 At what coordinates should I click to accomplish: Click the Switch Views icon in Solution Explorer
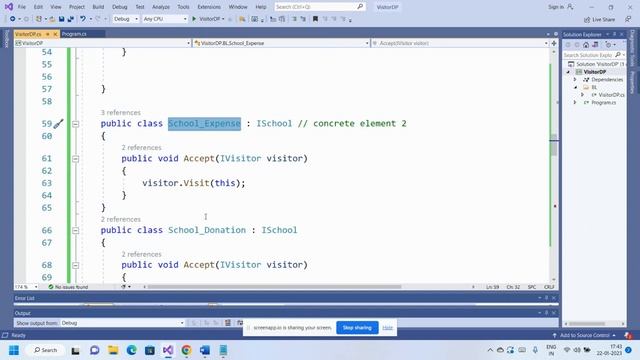point(595,44)
